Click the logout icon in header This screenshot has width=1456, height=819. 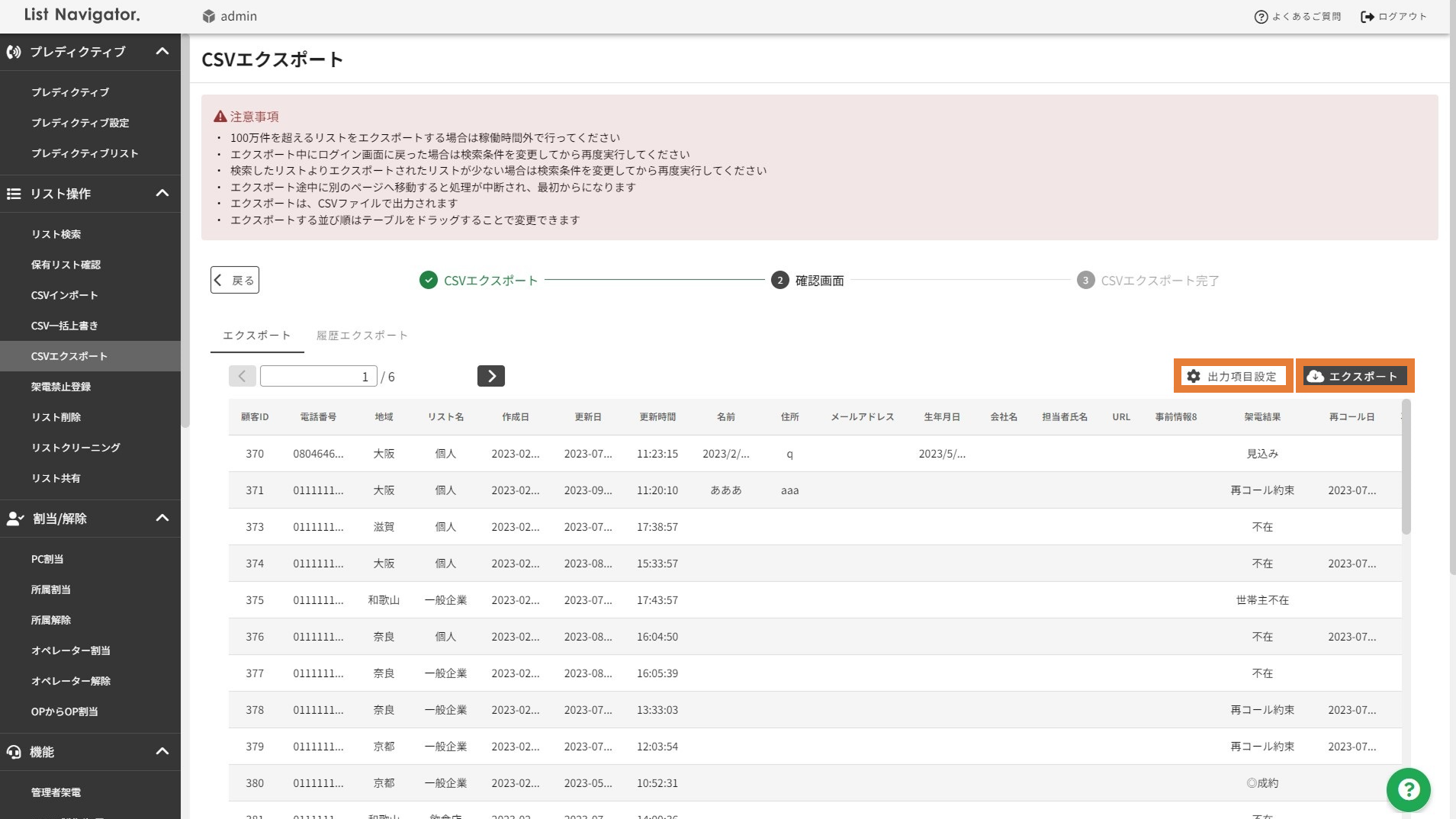[1367, 17]
